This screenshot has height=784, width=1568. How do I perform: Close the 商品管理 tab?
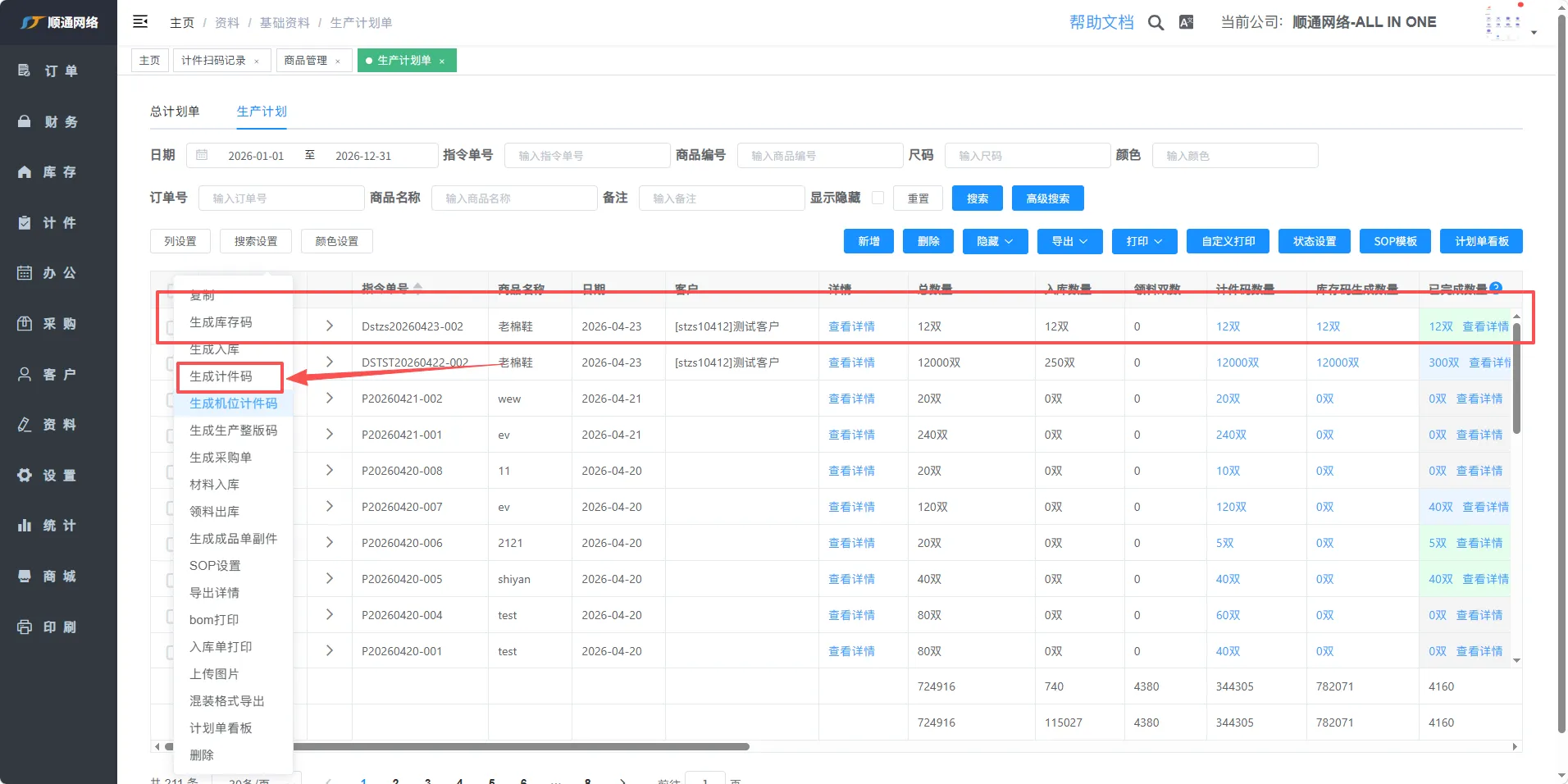click(338, 62)
